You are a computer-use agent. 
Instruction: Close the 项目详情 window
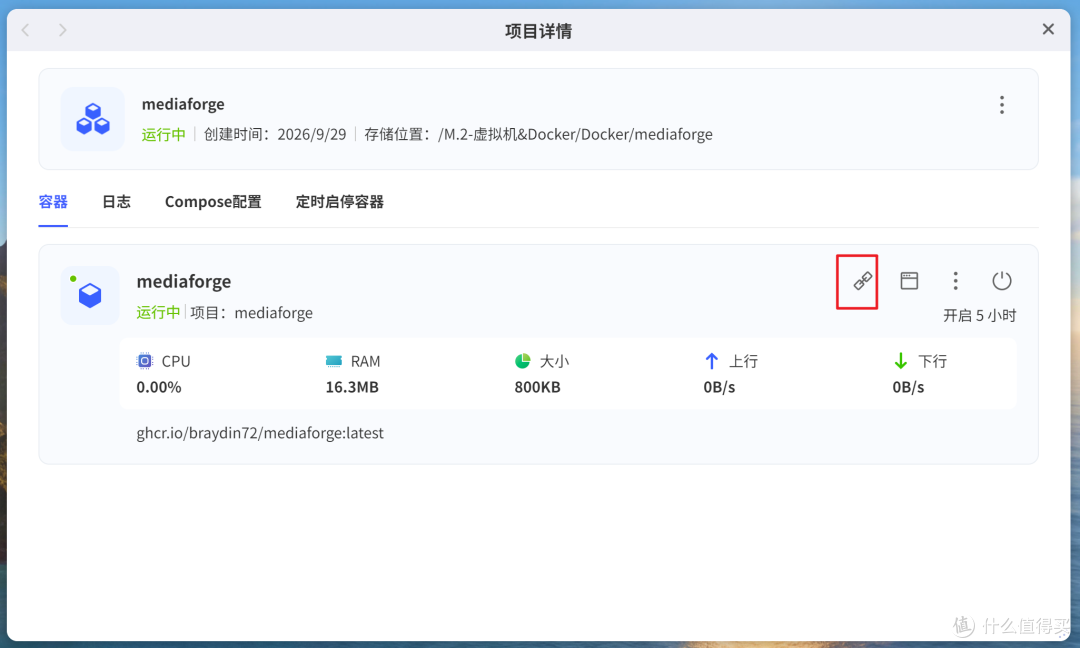click(1048, 29)
